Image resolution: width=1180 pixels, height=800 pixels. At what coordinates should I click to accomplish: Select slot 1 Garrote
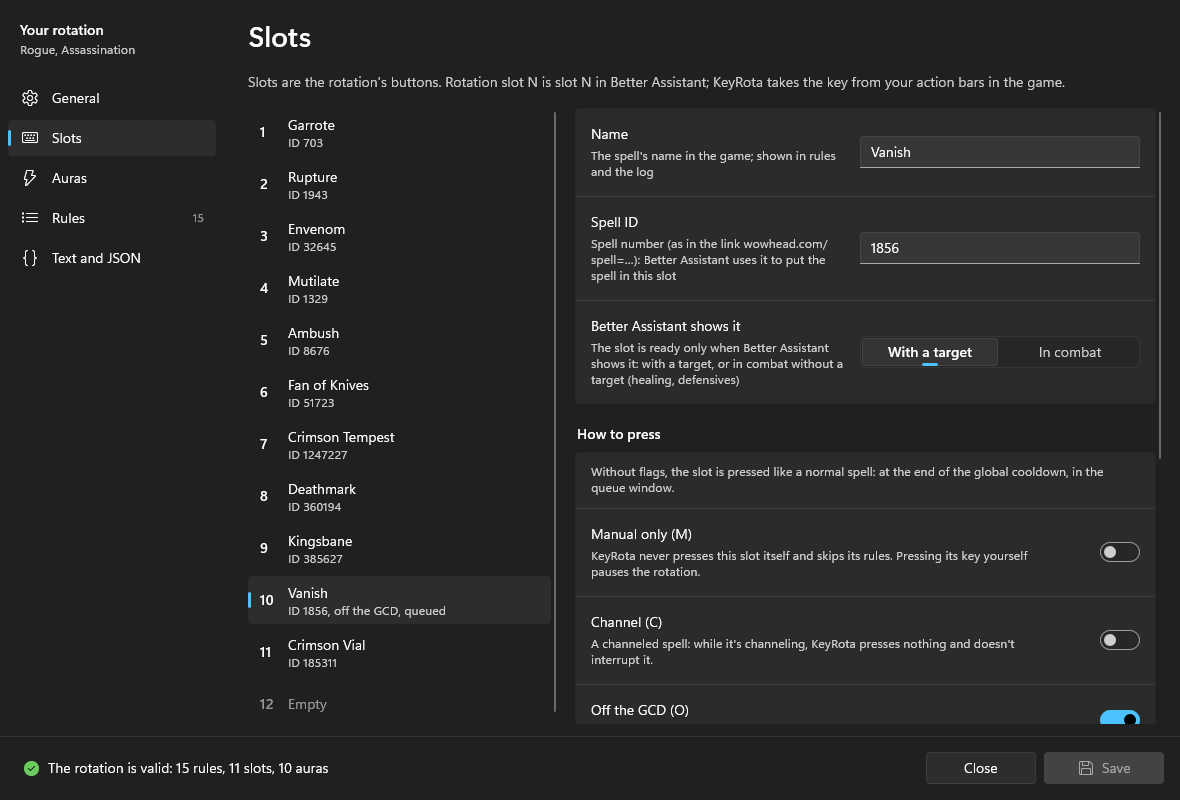click(399, 133)
